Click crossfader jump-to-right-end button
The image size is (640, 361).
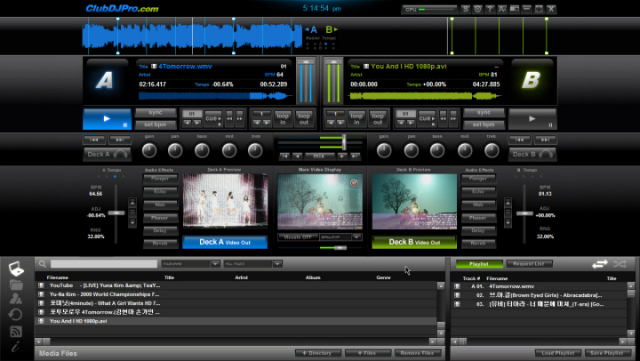(355, 156)
